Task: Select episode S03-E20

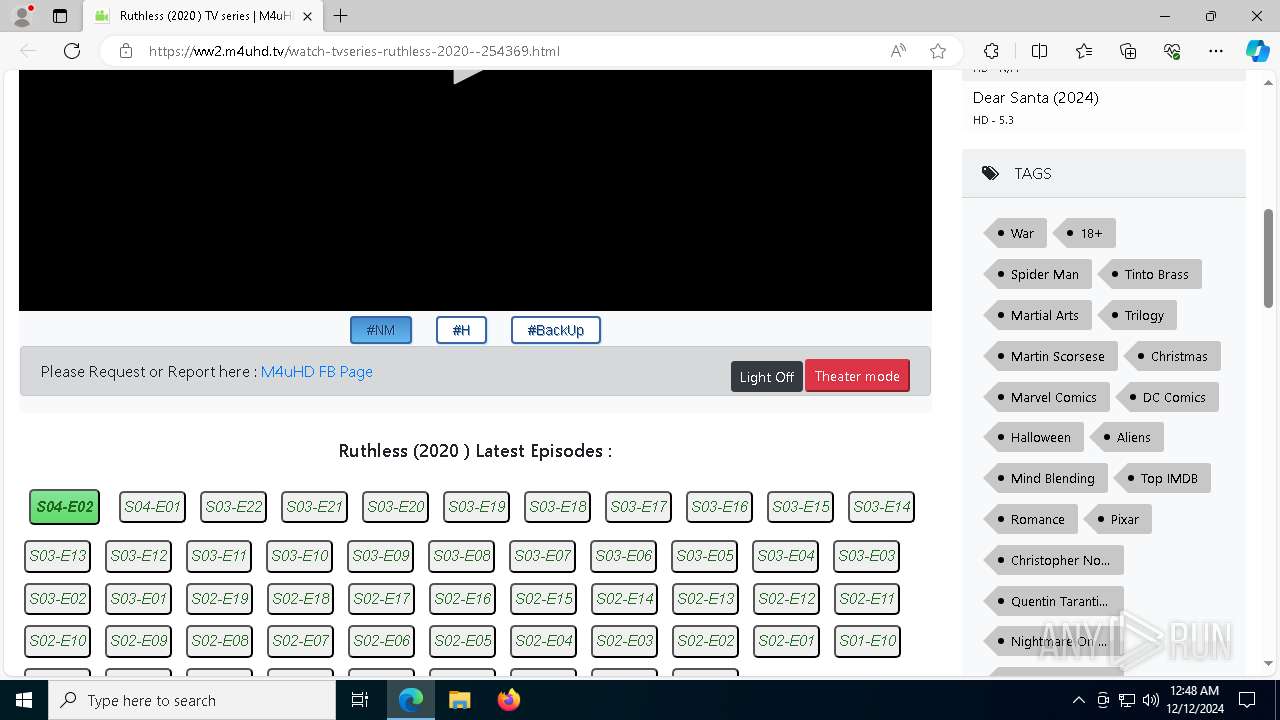Action: coord(395,507)
